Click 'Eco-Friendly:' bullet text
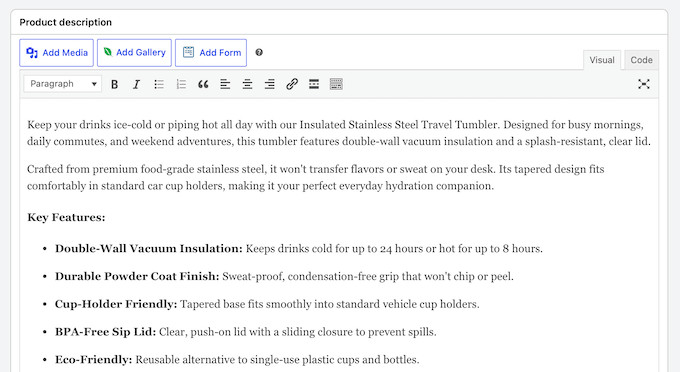 point(94,359)
